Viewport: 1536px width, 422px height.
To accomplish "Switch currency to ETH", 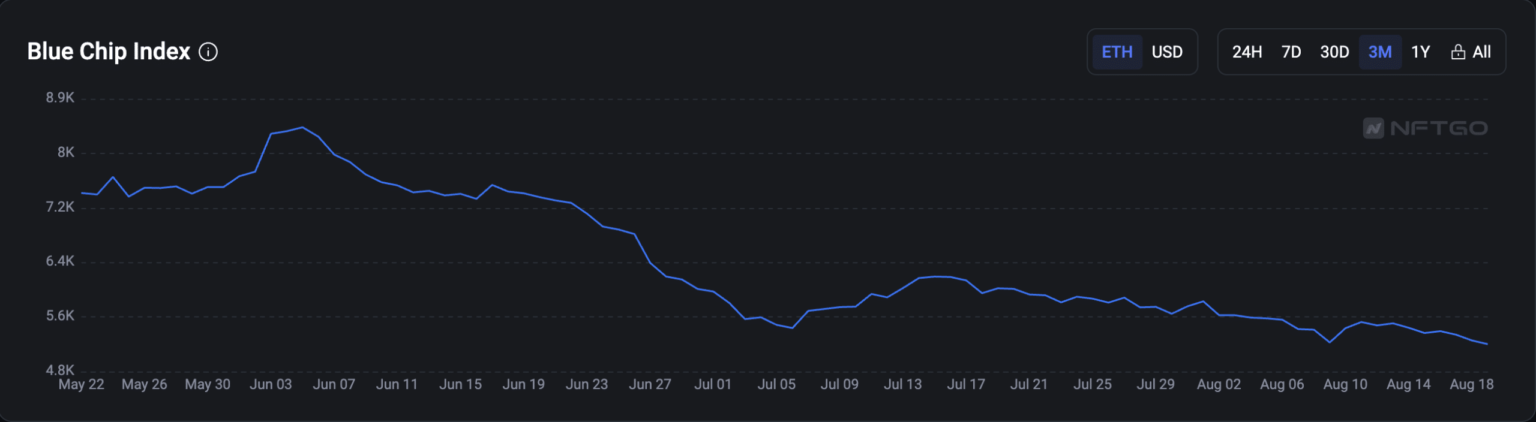I will click(x=1117, y=52).
